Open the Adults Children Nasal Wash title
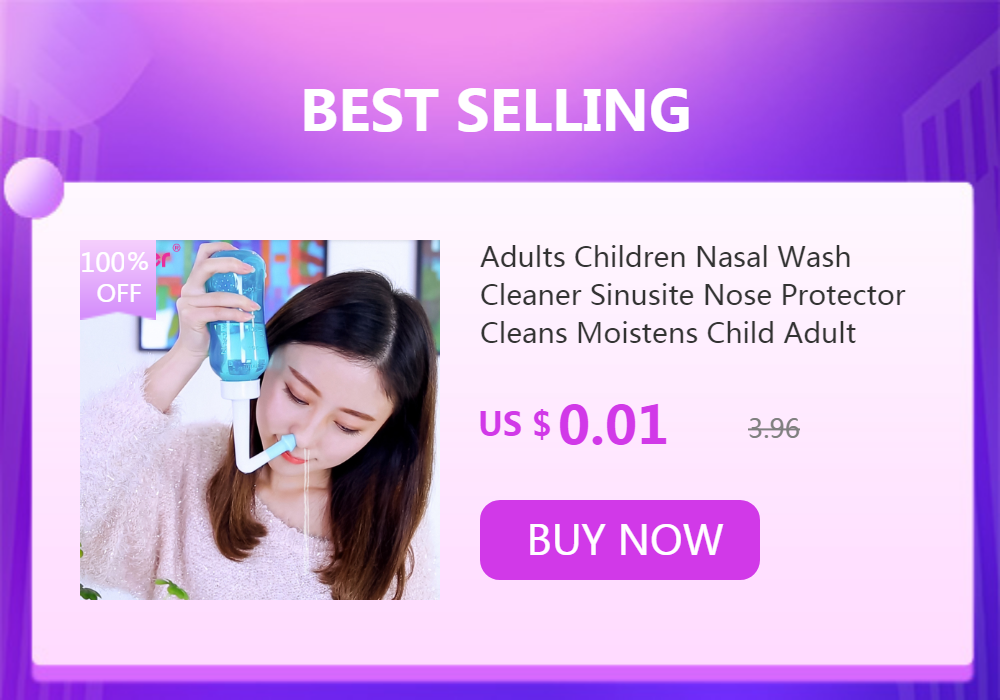1000x700 pixels. pyautogui.click(x=693, y=295)
